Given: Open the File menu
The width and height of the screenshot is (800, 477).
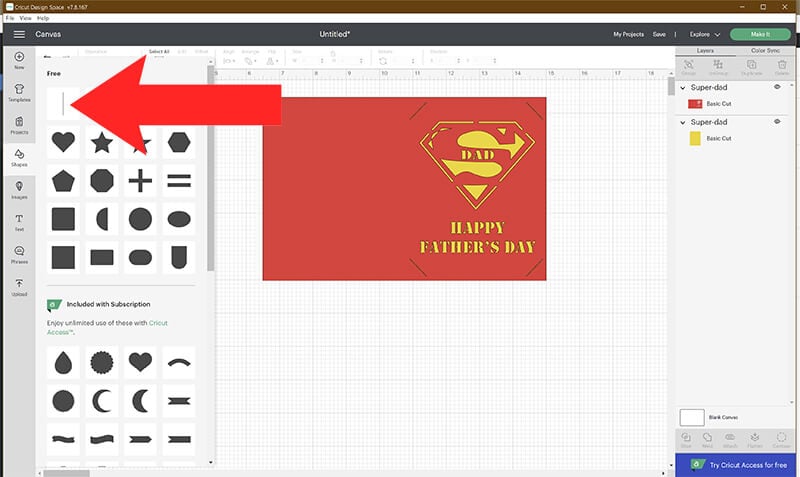Looking at the screenshot, I should pos(10,18).
